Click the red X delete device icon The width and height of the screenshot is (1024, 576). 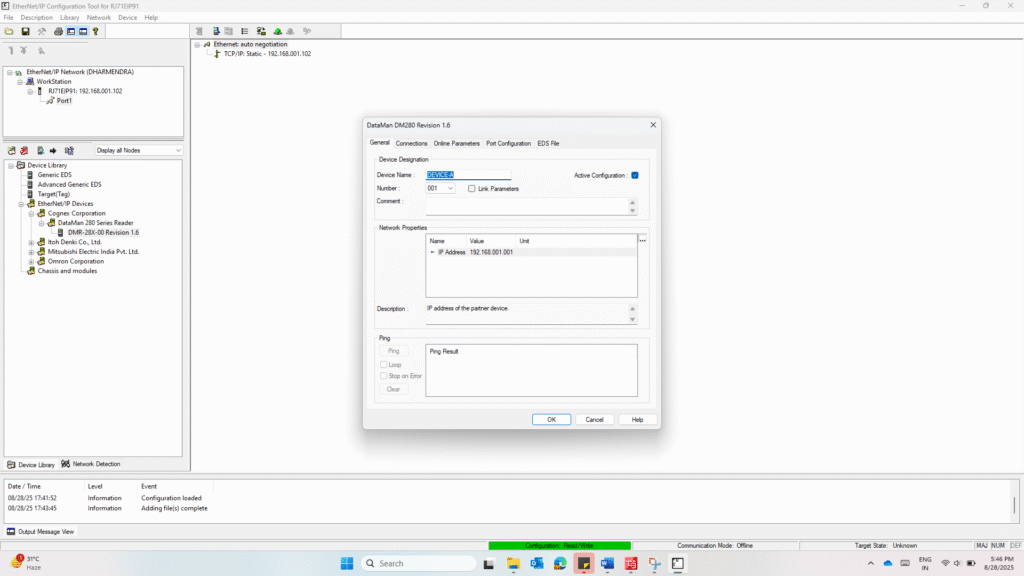point(24,150)
